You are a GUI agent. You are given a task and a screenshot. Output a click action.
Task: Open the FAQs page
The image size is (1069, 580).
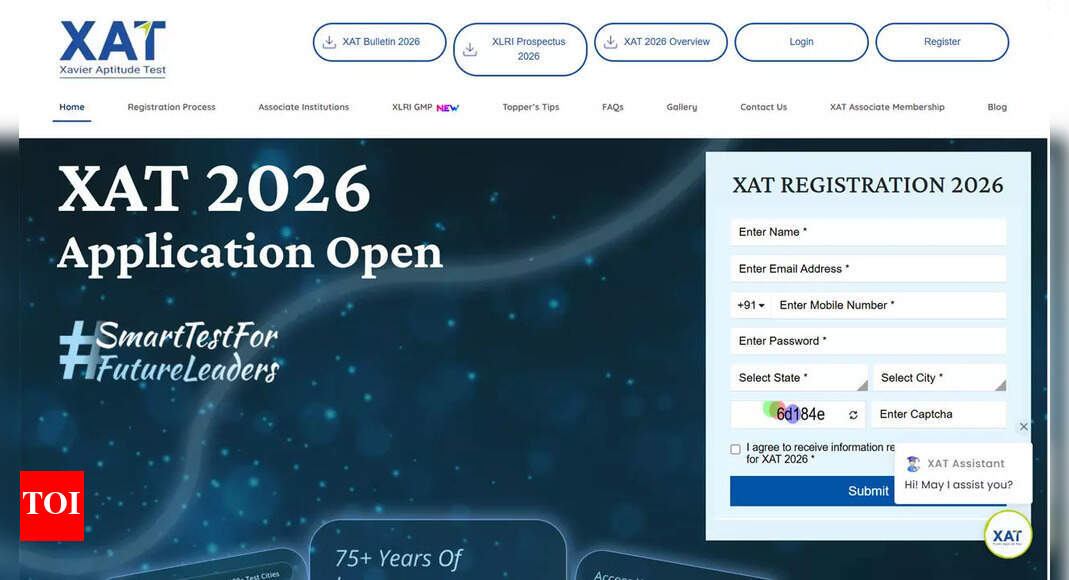(612, 107)
